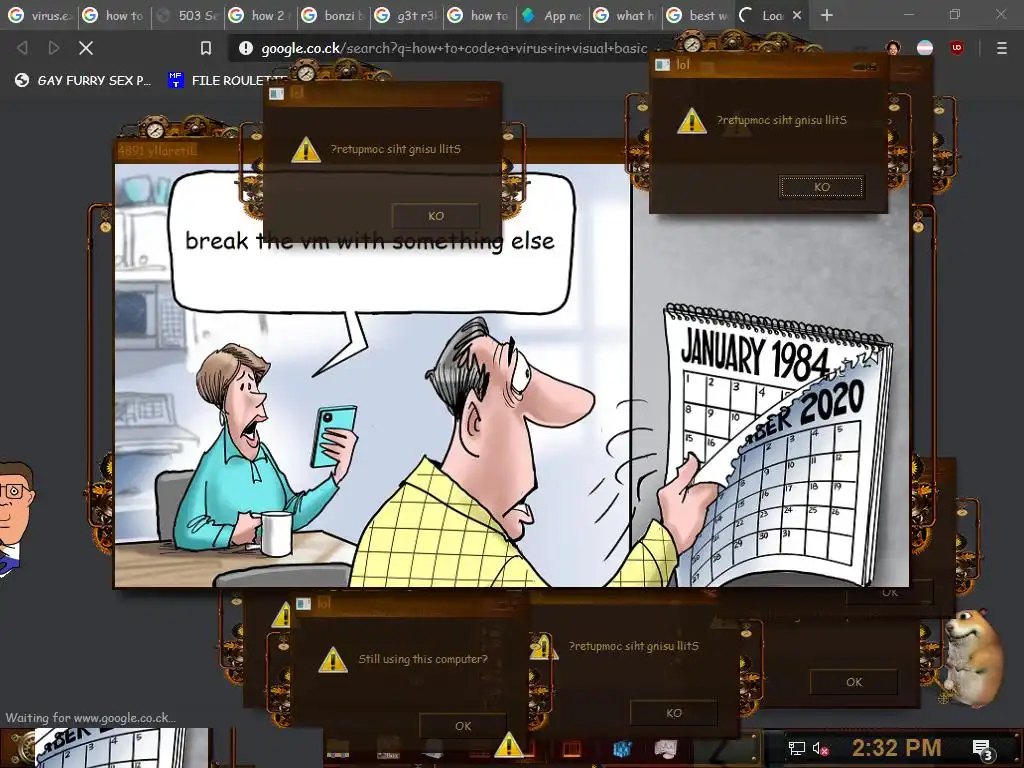
Task: Click OK in the bottom-right dialog
Action: click(x=854, y=682)
